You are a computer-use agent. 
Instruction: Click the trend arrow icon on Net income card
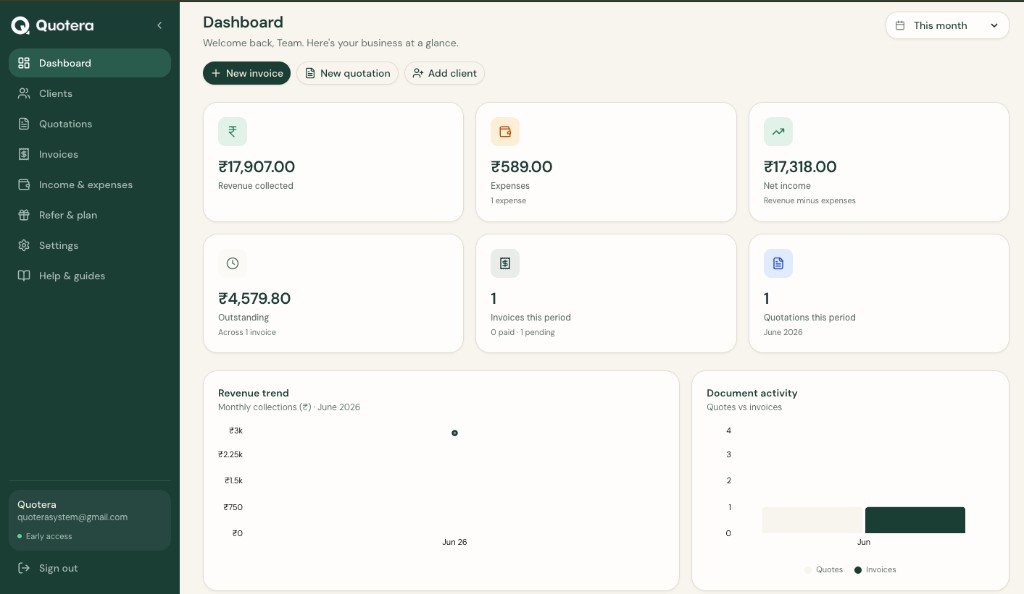point(778,131)
